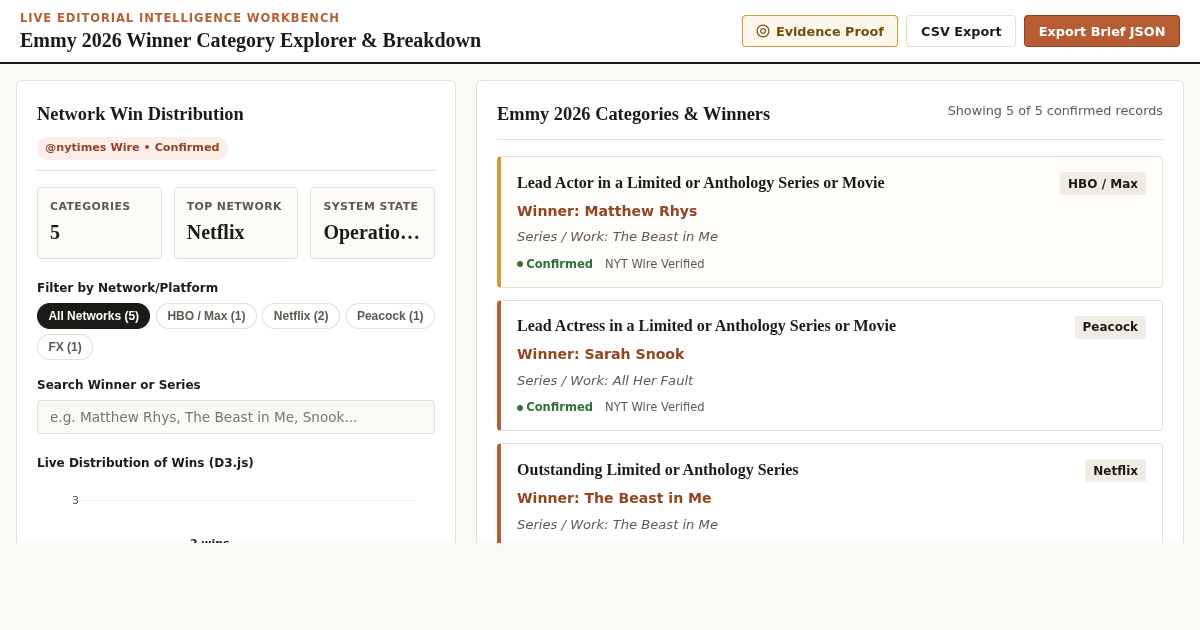
Task: Click the Peacock network tag
Action: pyautogui.click(x=1110, y=327)
